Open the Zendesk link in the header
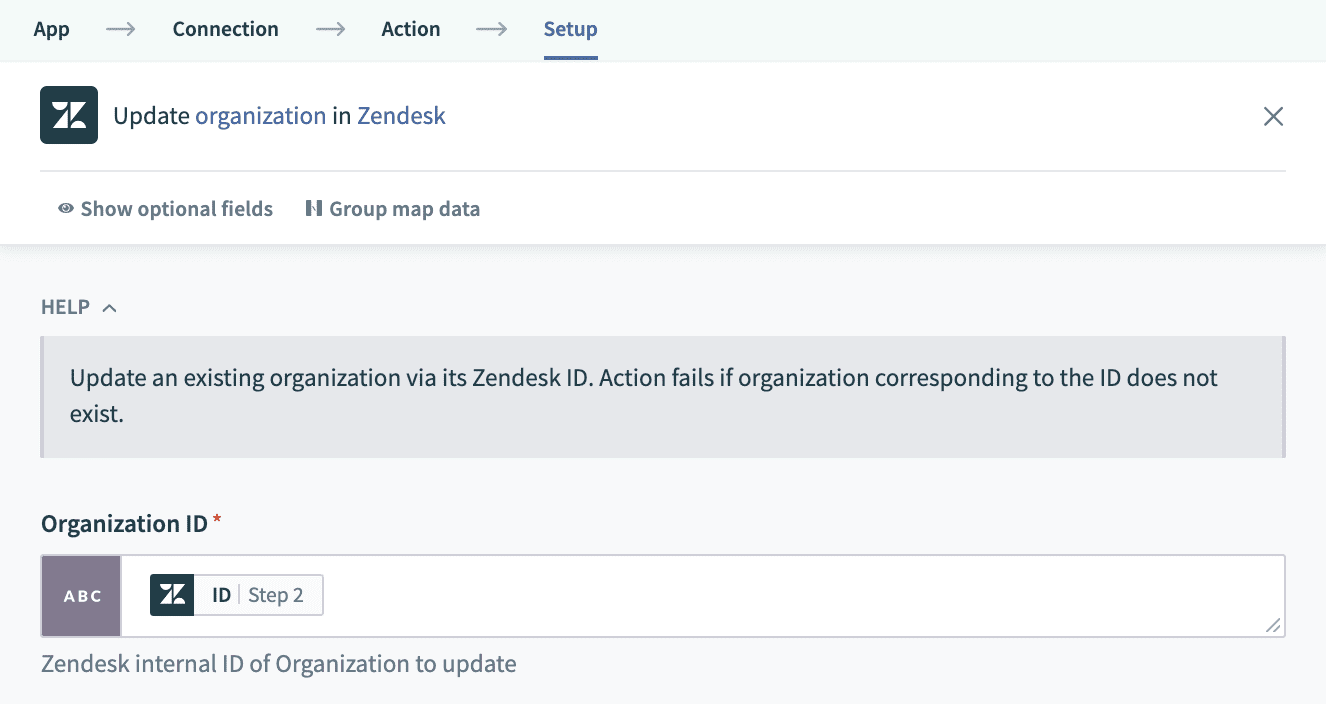This screenshot has height=704, width=1326. (x=401, y=115)
